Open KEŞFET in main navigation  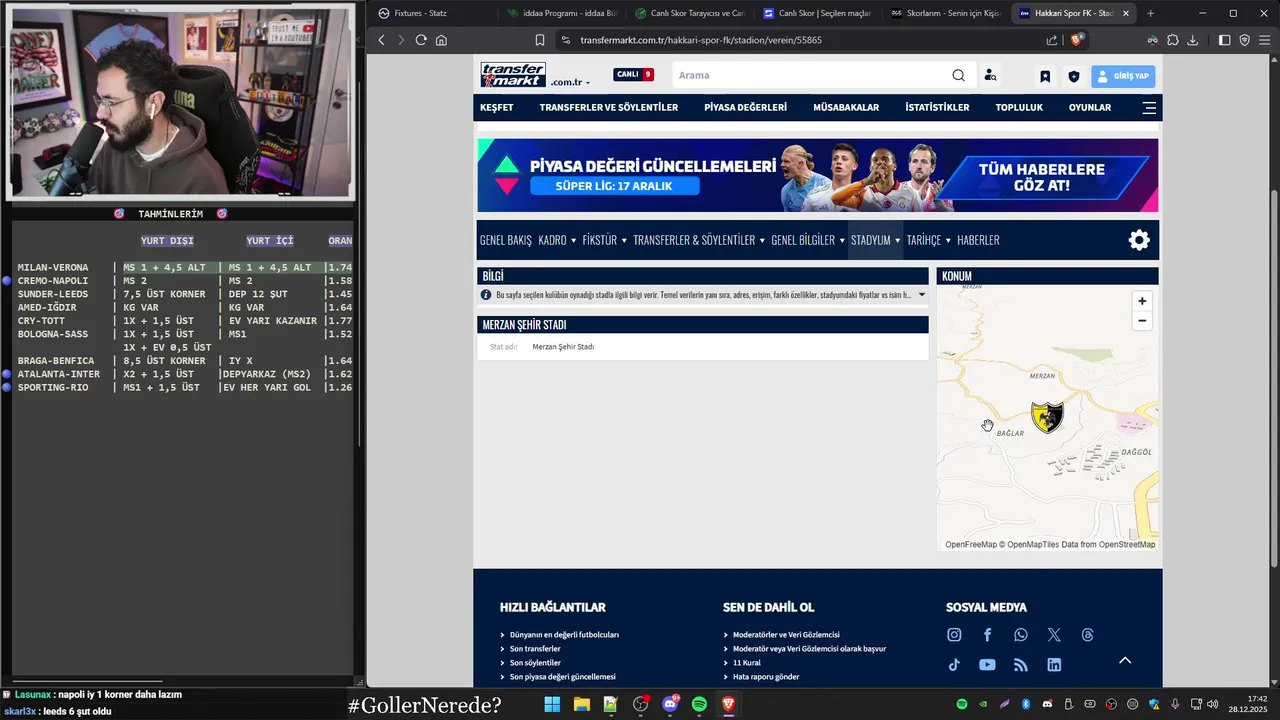497,107
